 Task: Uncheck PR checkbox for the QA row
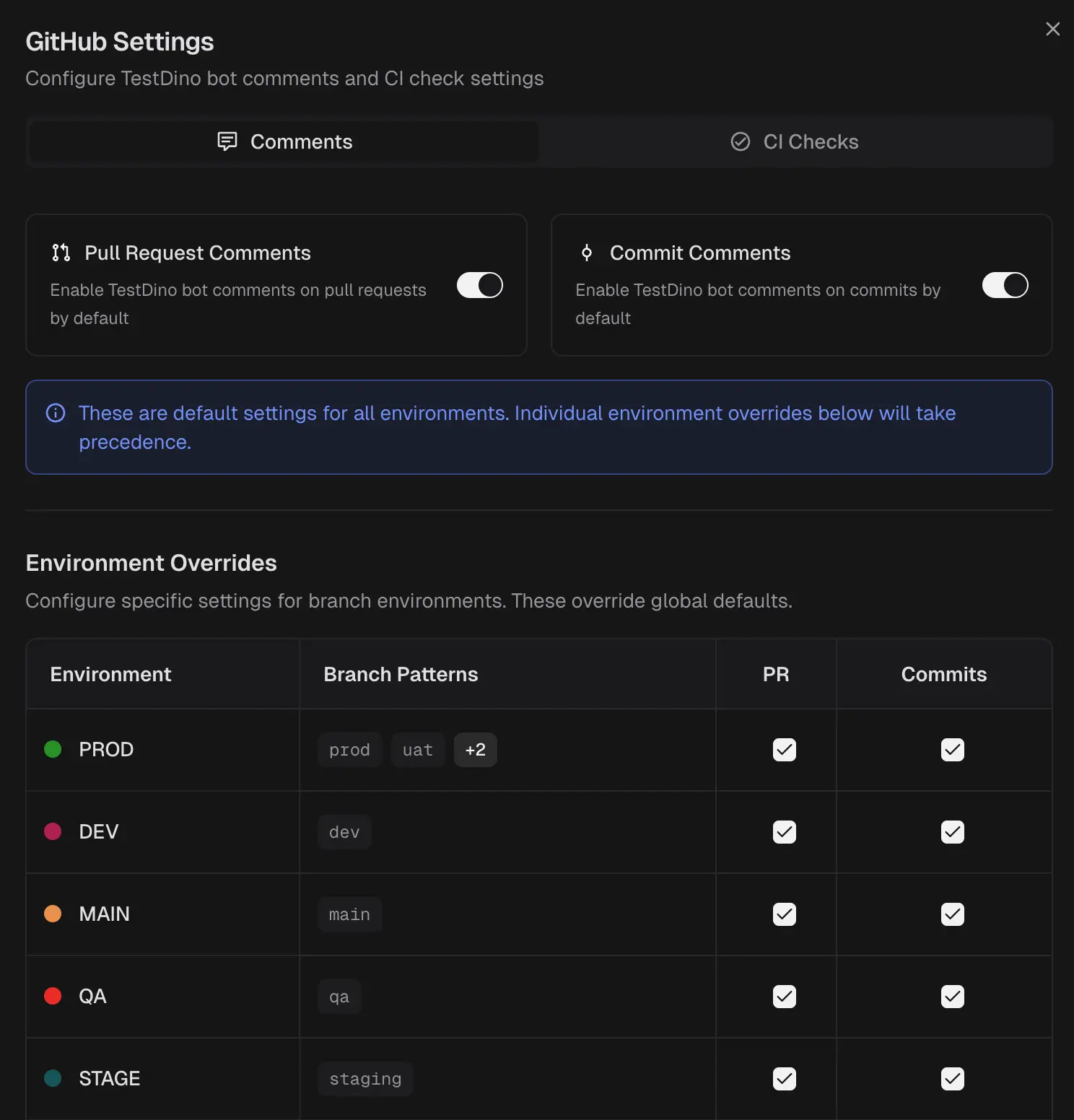[784, 997]
